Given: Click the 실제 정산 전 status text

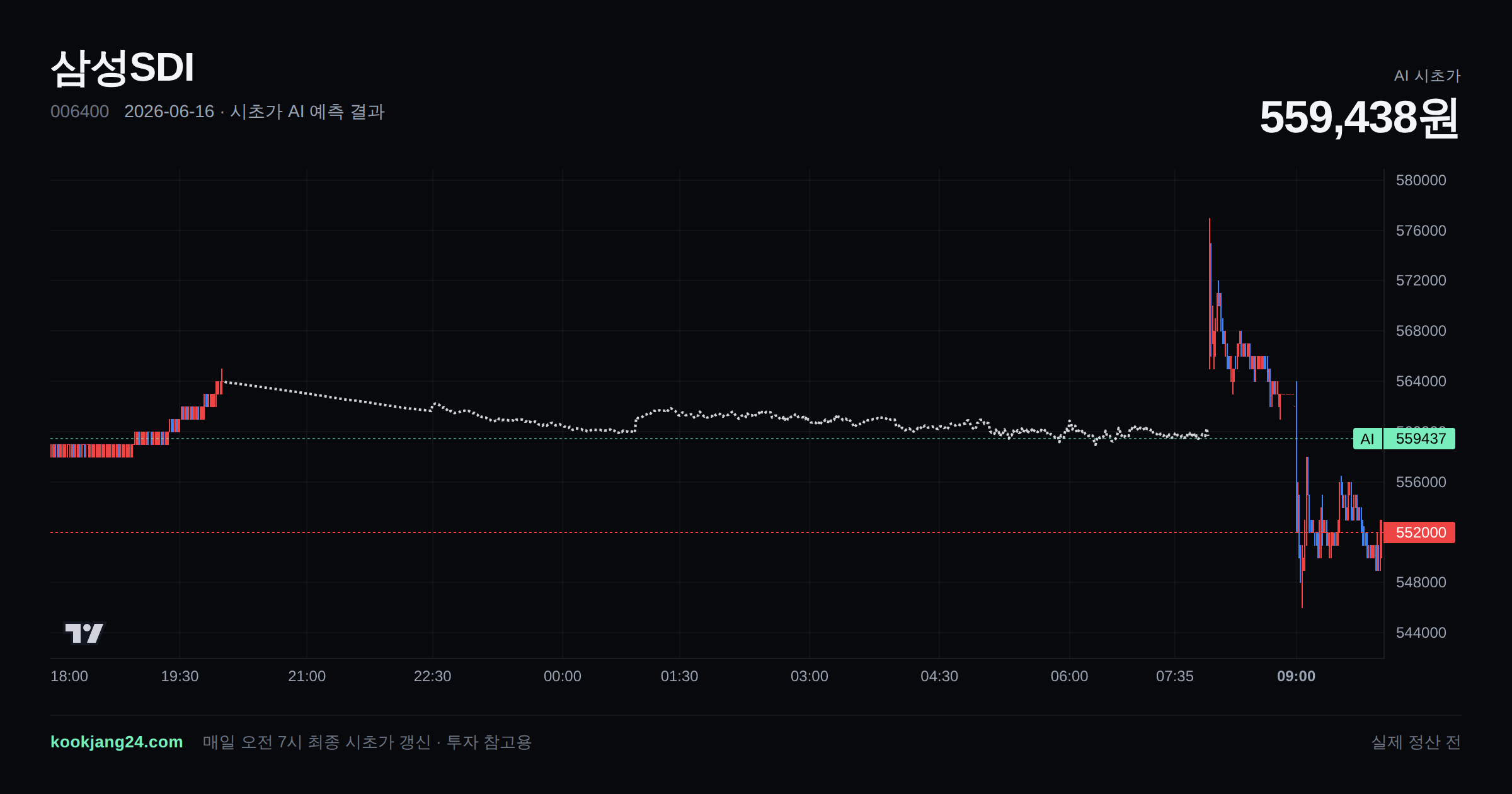Looking at the screenshot, I should coord(1416,742).
